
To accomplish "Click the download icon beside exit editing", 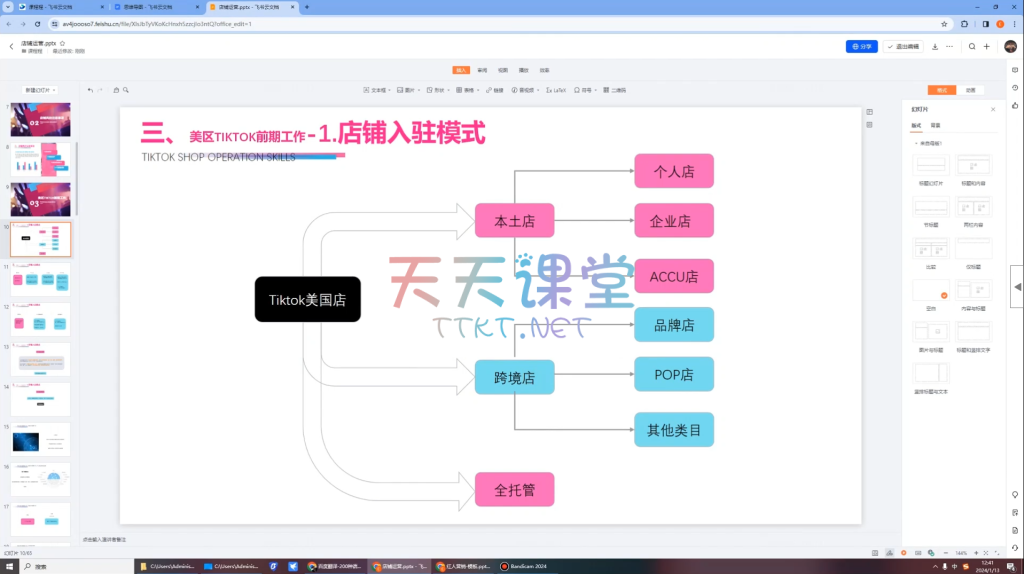I will click(934, 46).
